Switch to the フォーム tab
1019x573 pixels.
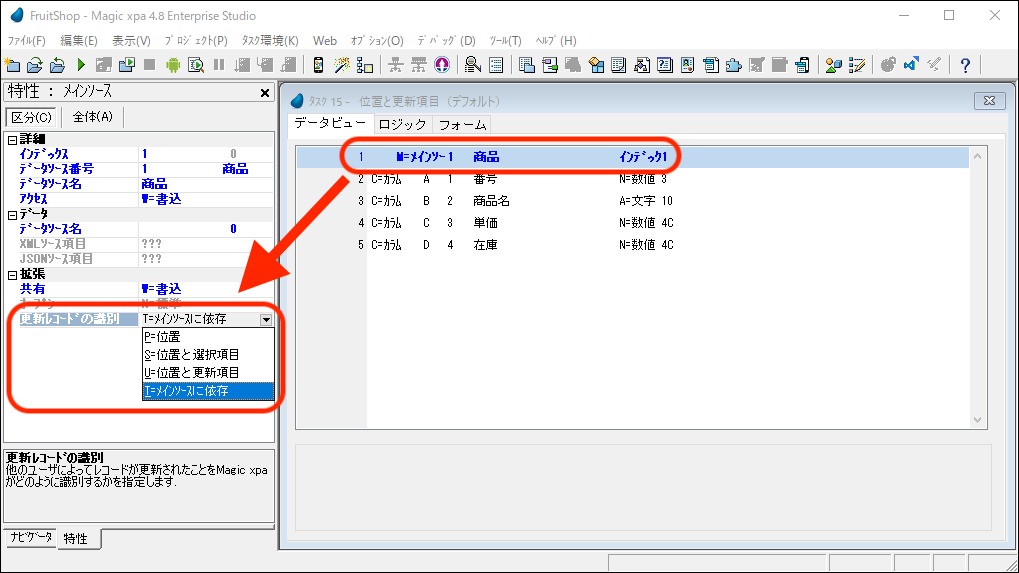[x=462, y=125]
